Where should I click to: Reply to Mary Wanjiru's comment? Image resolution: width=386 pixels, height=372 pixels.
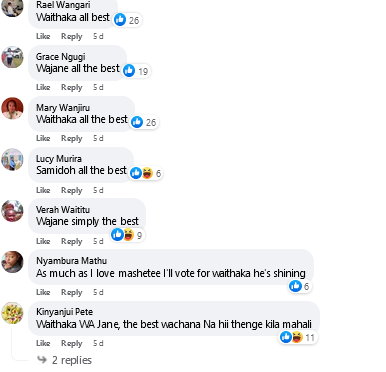click(x=72, y=138)
